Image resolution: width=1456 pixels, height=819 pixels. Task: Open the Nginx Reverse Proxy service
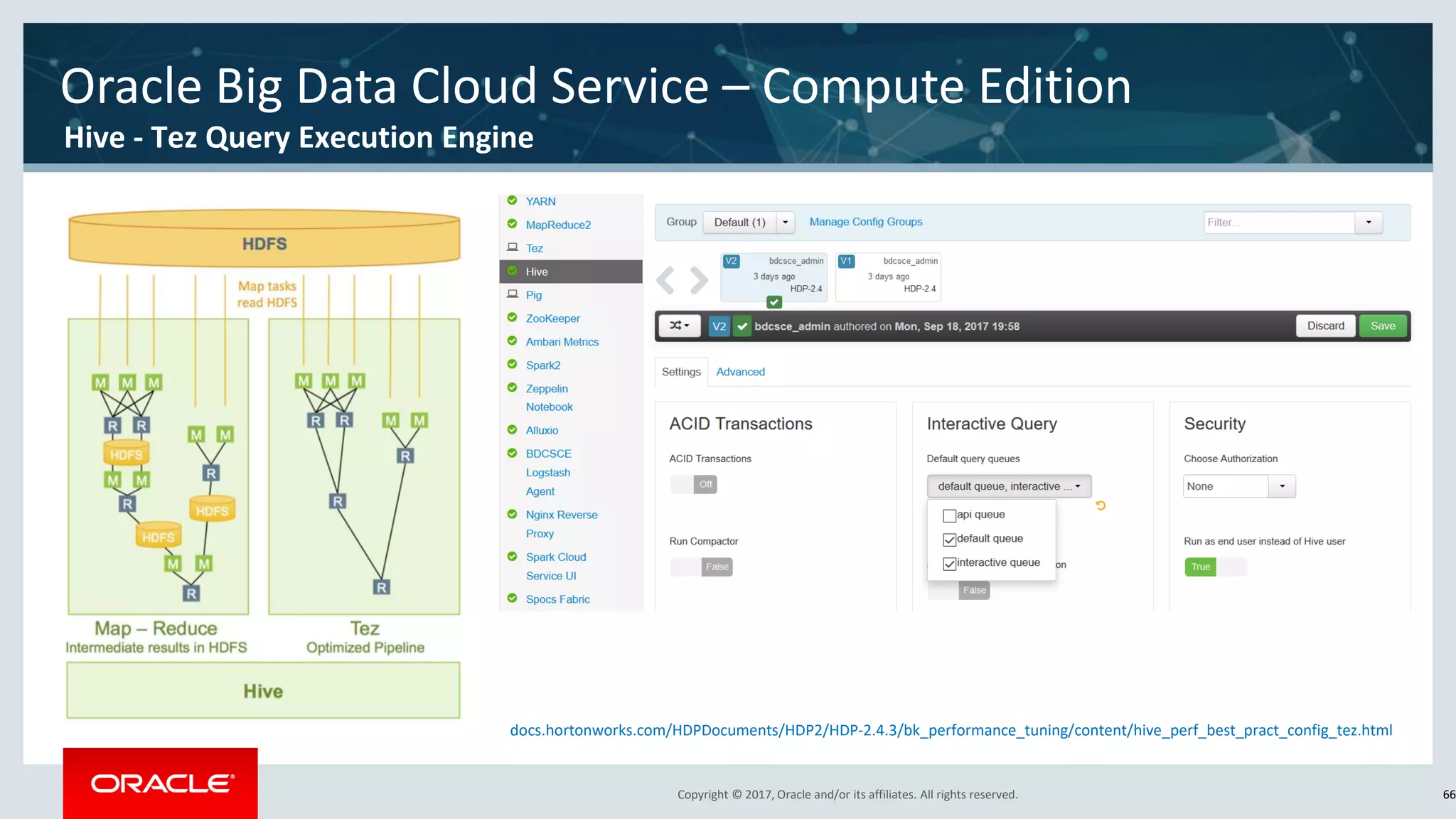click(562, 524)
